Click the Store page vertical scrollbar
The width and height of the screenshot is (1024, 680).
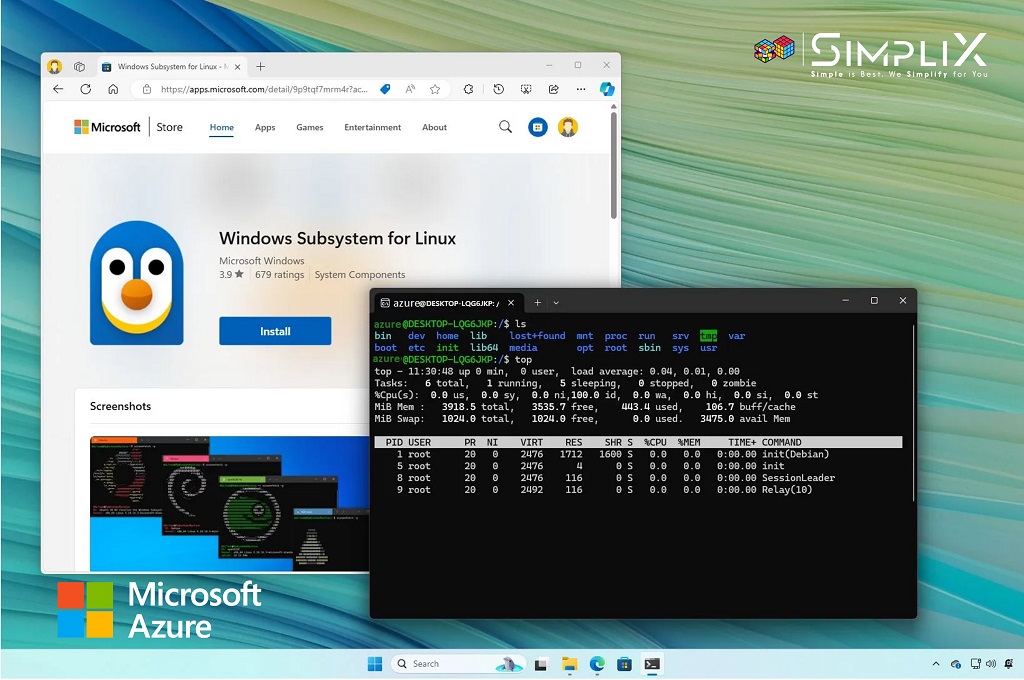pos(614,166)
